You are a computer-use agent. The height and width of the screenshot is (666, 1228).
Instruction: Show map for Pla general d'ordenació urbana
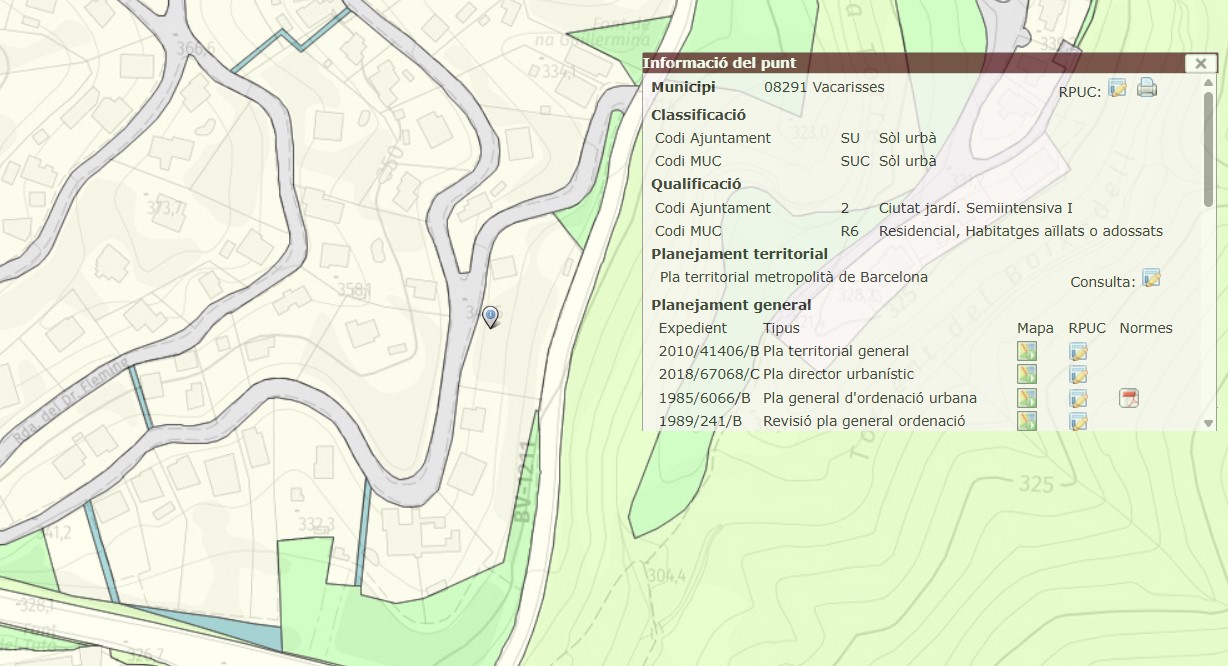[x=1027, y=398]
